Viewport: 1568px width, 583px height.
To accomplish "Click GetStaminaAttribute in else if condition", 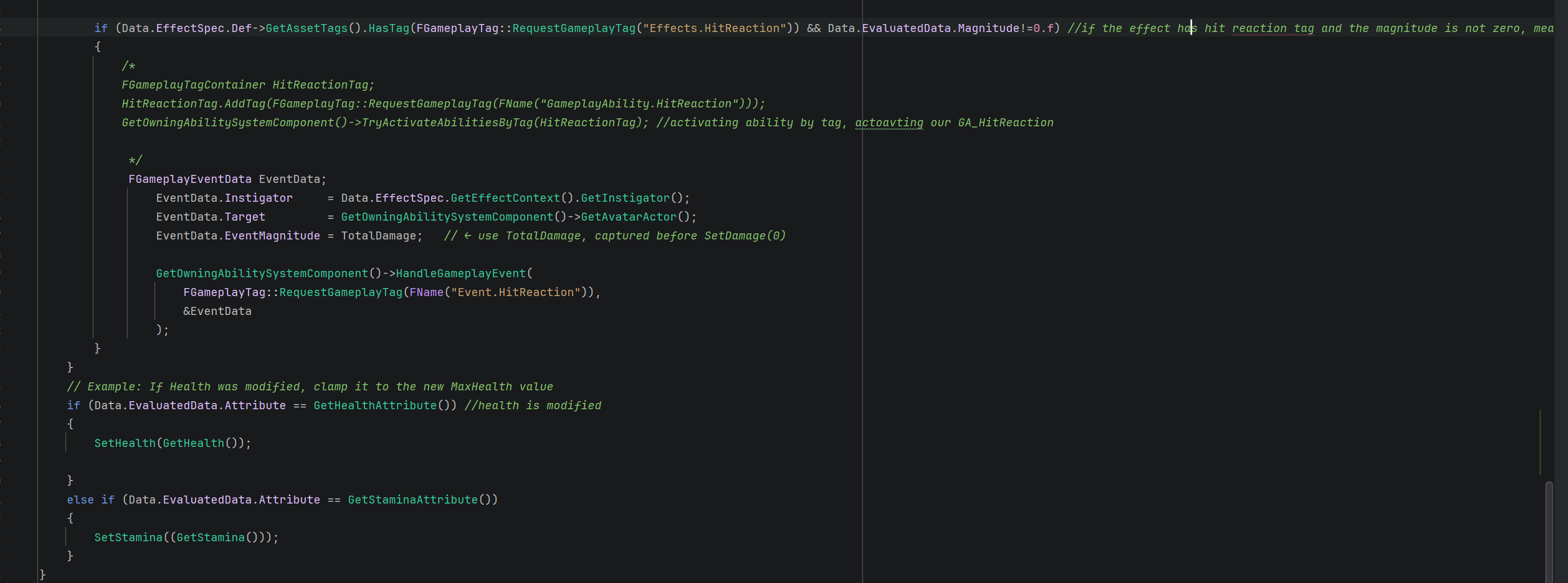I will (x=412, y=501).
